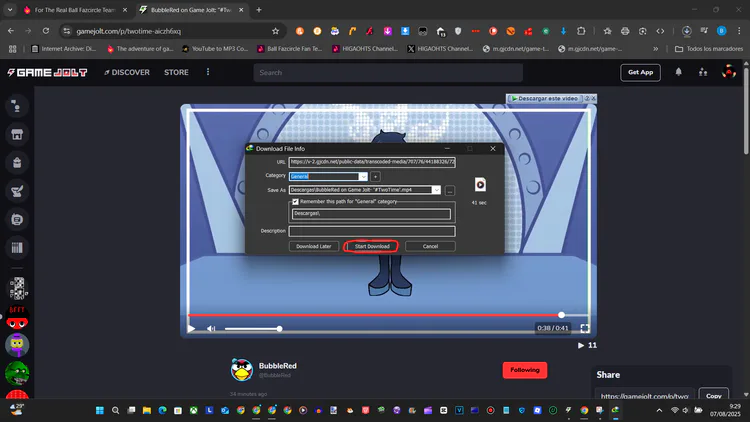Viewport: 750px width, 422px height.
Task: Go back to previous page
Action: 11,31
